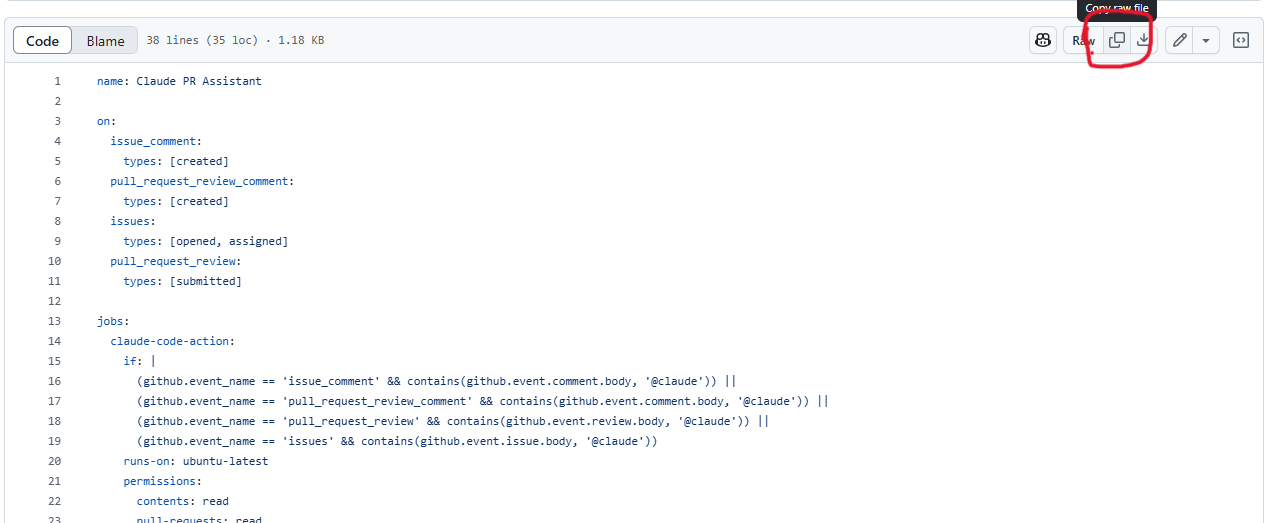The height and width of the screenshot is (523, 1276).
Task: Click the 'if: |' line
Action: point(140,361)
